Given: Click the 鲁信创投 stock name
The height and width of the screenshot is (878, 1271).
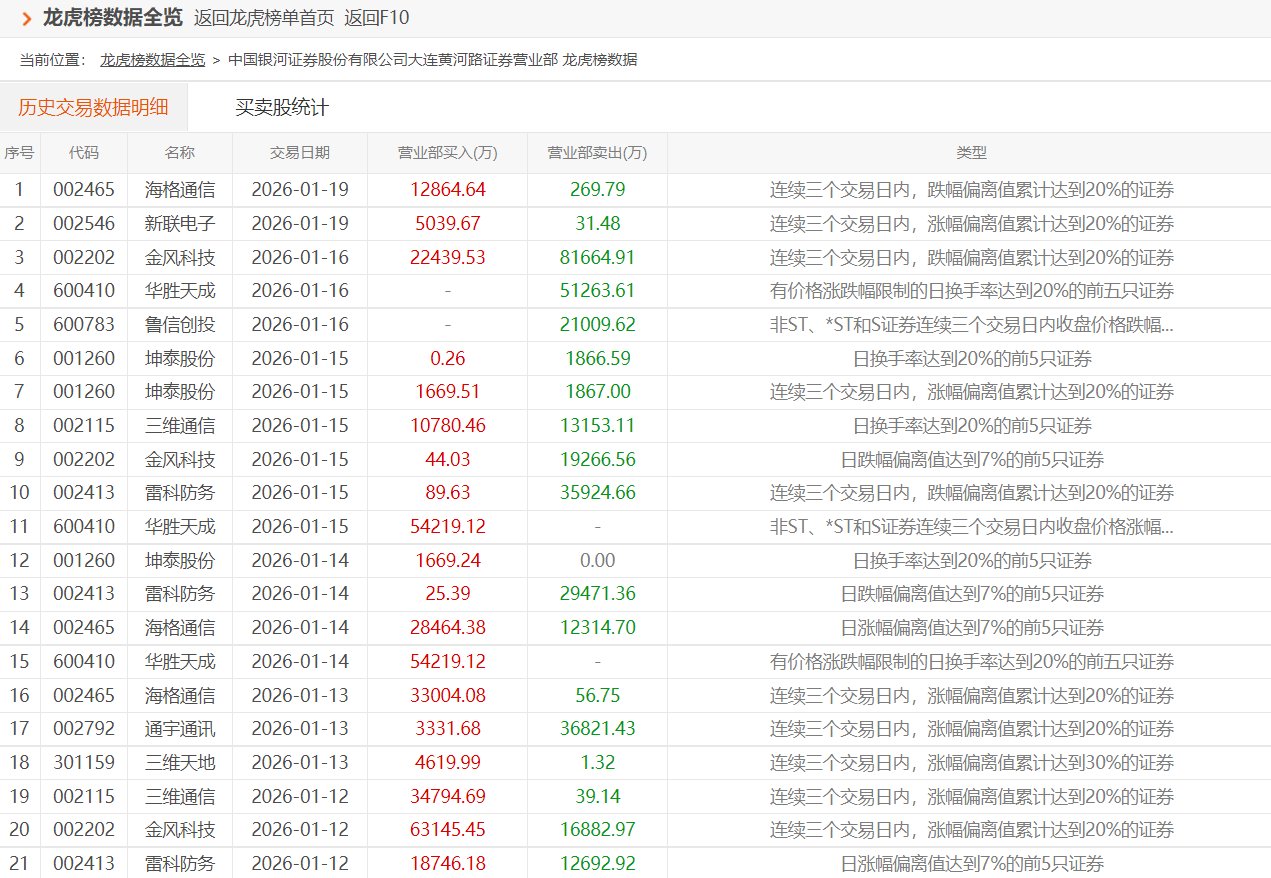Looking at the screenshot, I should click(180, 325).
